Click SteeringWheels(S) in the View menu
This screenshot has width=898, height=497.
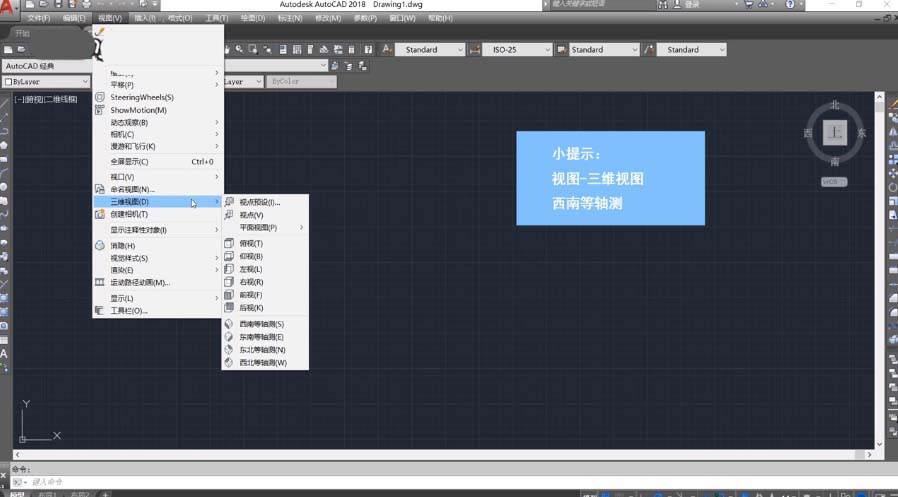pyautogui.click(x=157, y=97)
